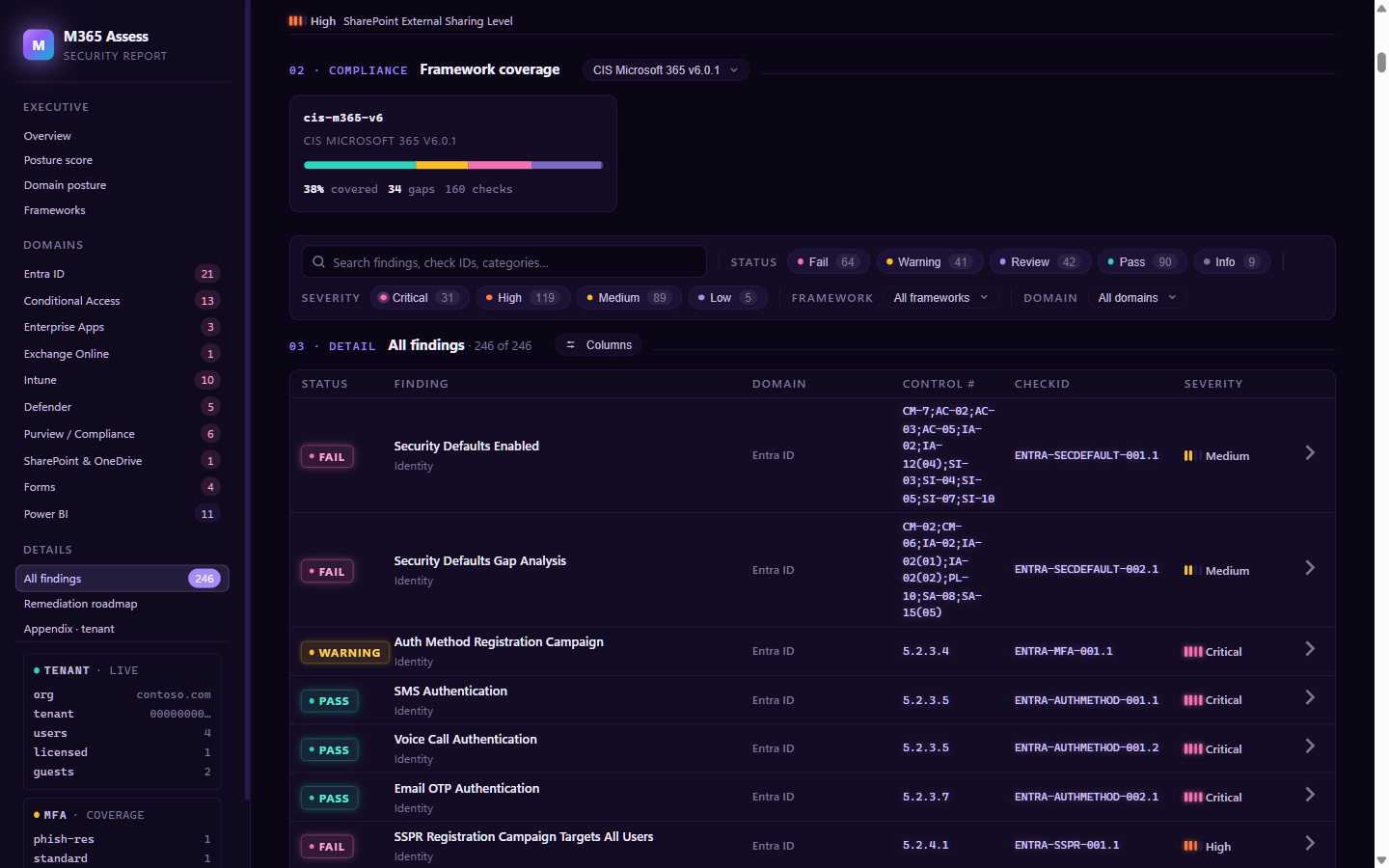The image size is (1389, 868).
Task: Open the Security Defaults Gap Analysis row arrow
Action: click(1310, 568)
